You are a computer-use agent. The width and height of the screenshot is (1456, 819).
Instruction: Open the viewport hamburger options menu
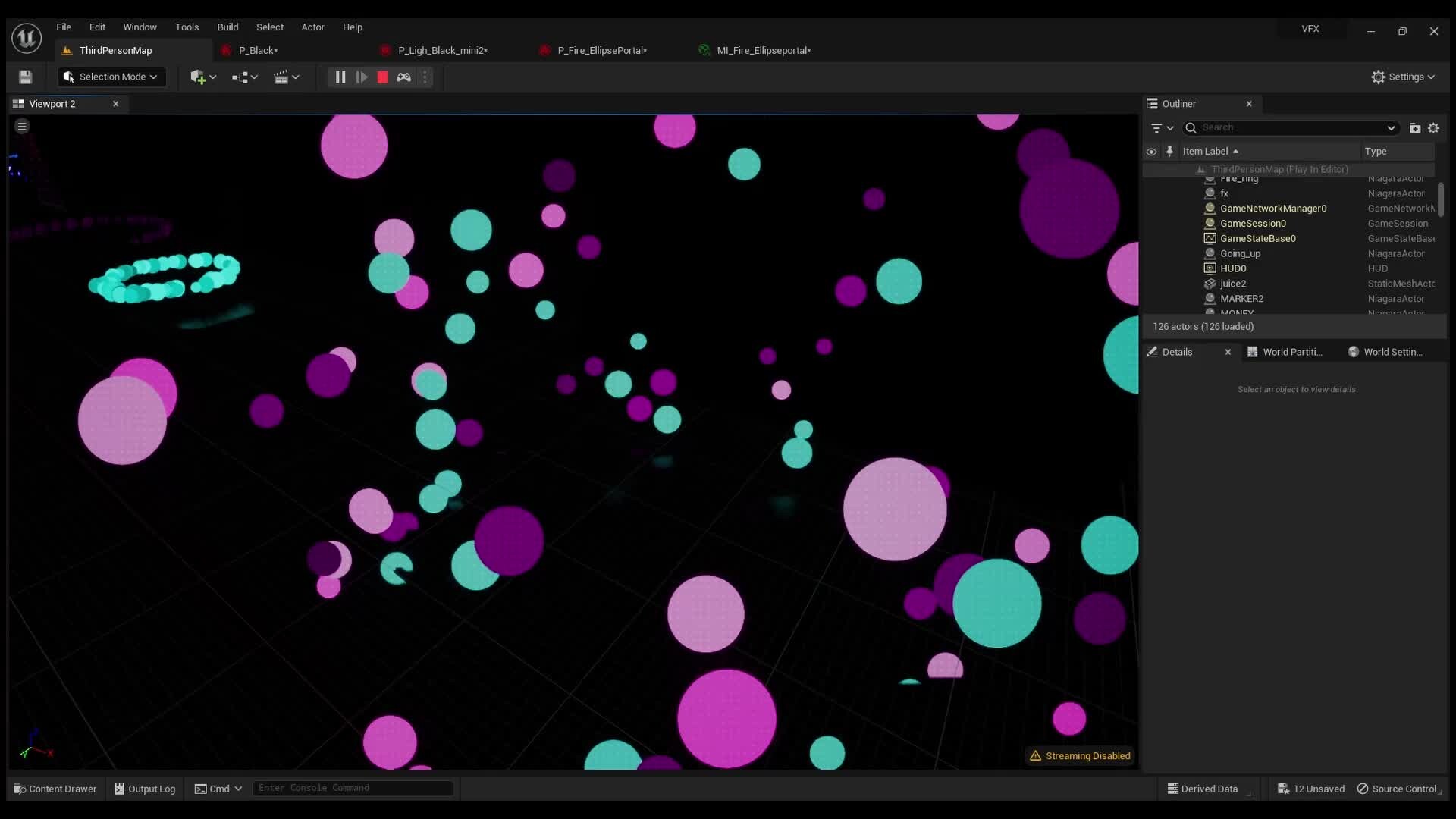tap(22, 126)
